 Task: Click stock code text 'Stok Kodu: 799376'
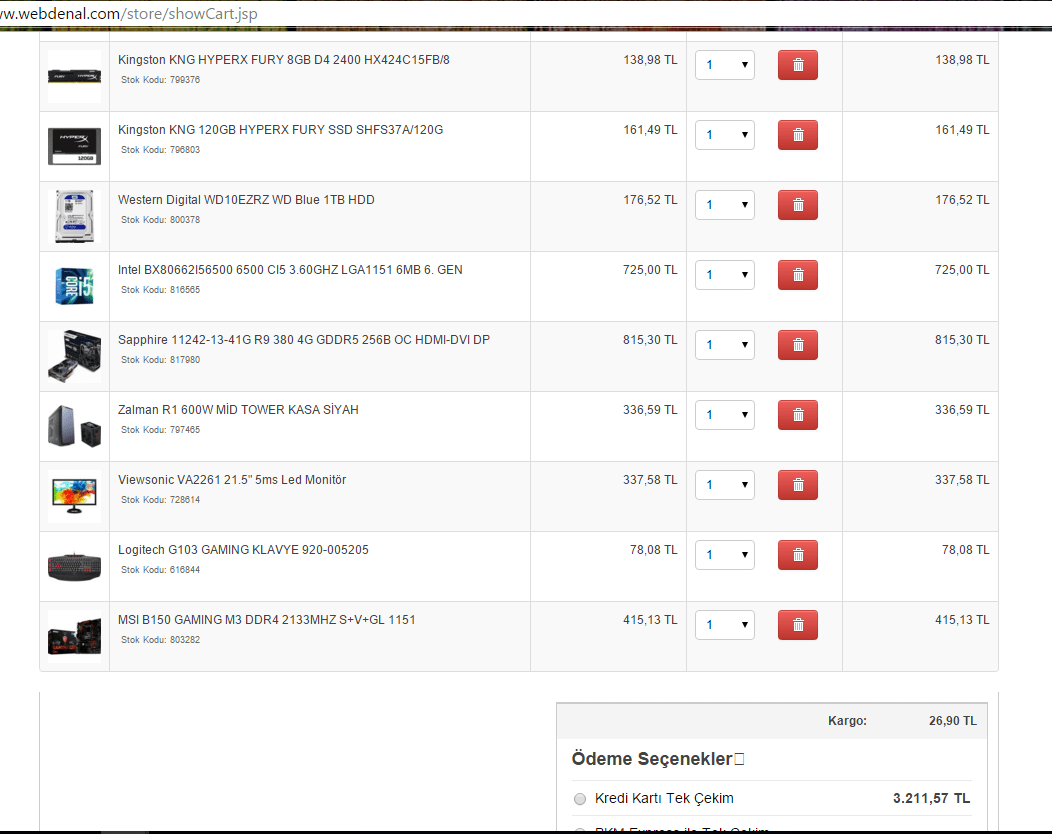point(160,80)
